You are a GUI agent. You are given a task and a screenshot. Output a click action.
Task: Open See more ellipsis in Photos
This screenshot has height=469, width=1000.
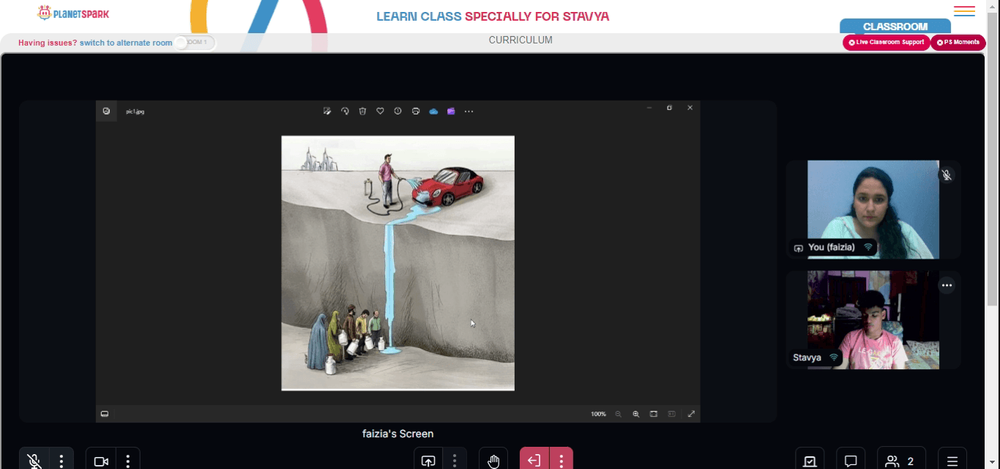(469, 111)
